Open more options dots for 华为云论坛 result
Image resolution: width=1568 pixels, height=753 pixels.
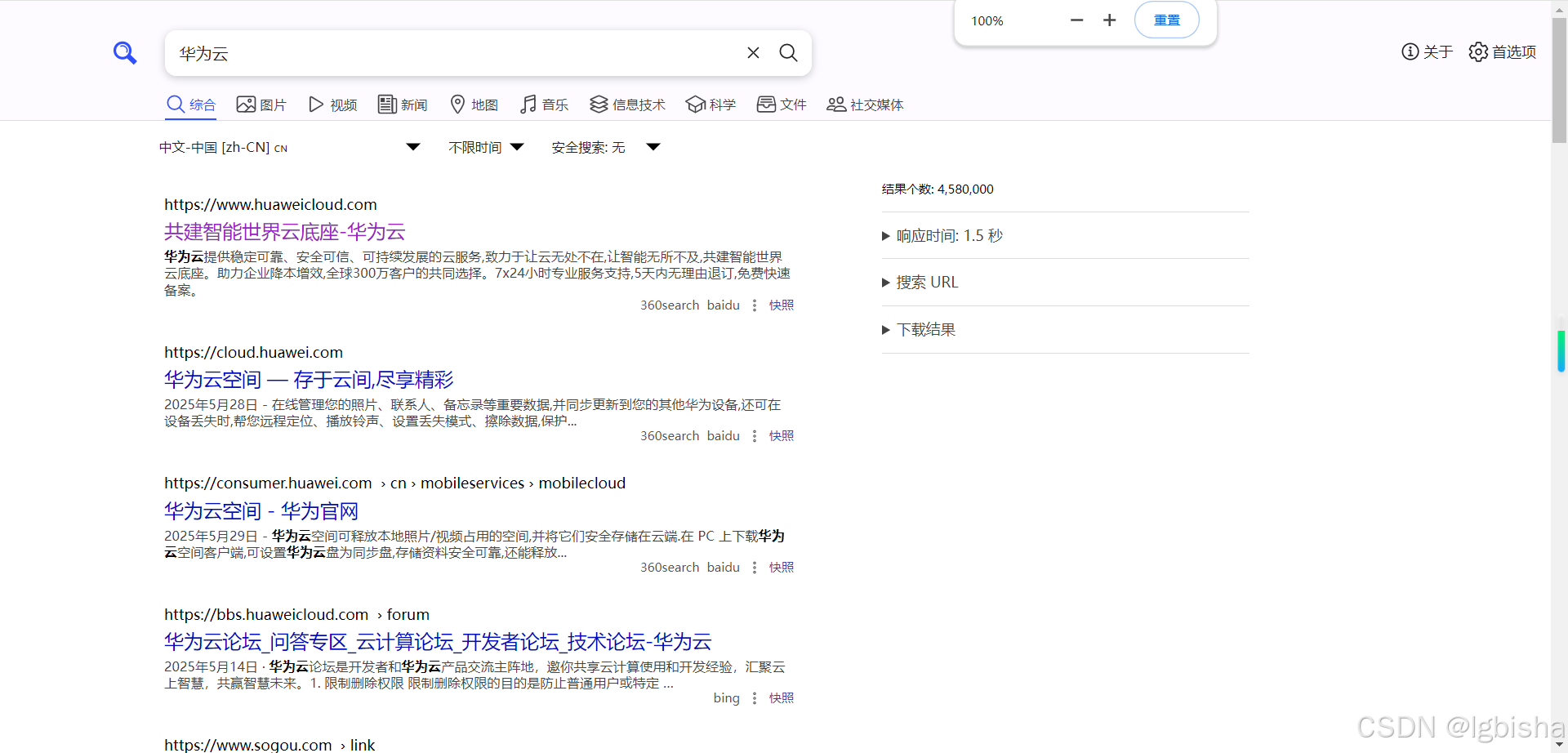[755, 698]
